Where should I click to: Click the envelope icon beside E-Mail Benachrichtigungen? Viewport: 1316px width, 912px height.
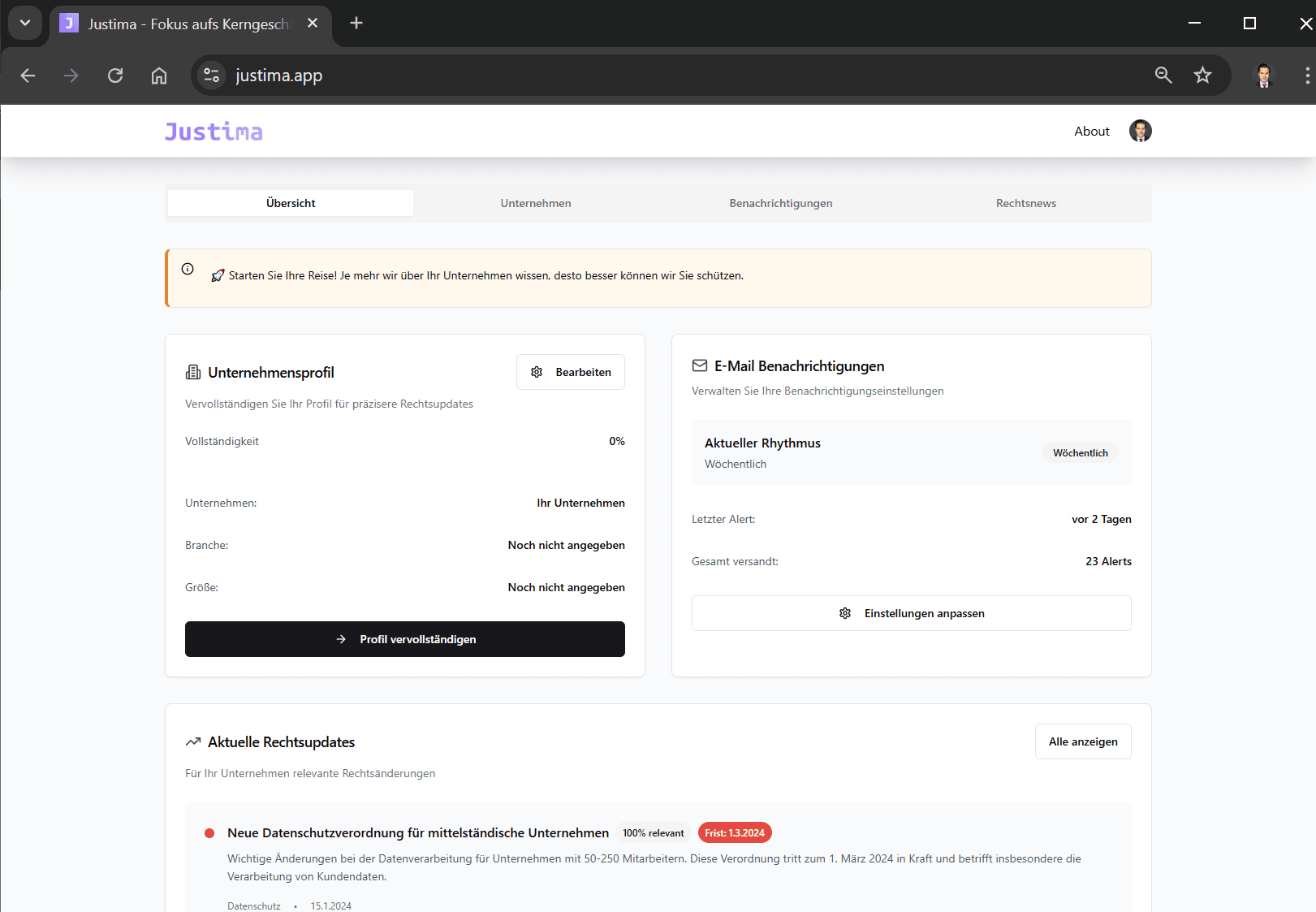coord(700,365)
